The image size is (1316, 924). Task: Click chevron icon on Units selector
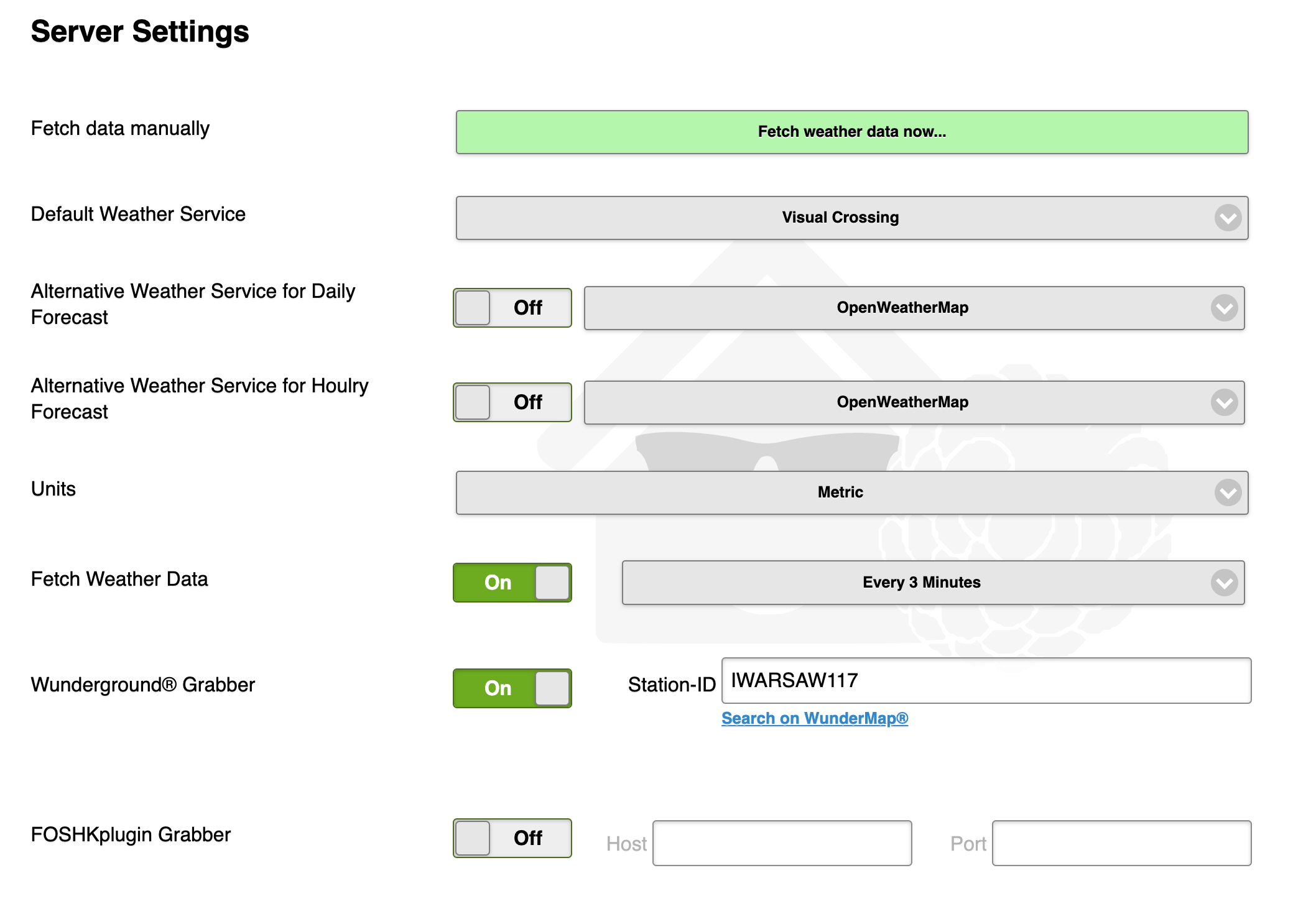click(1228, 492)
